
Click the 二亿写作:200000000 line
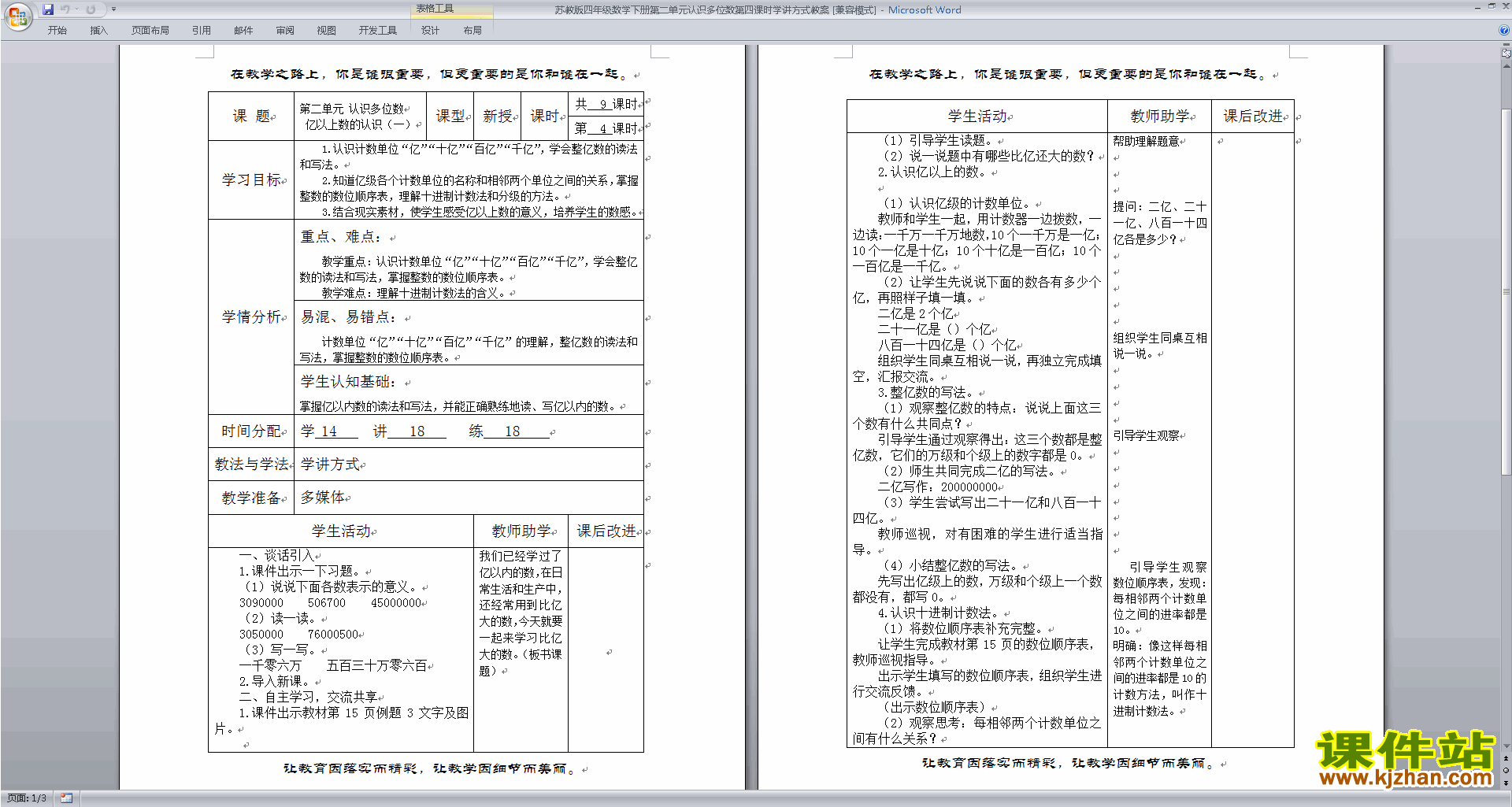(938, 487)
